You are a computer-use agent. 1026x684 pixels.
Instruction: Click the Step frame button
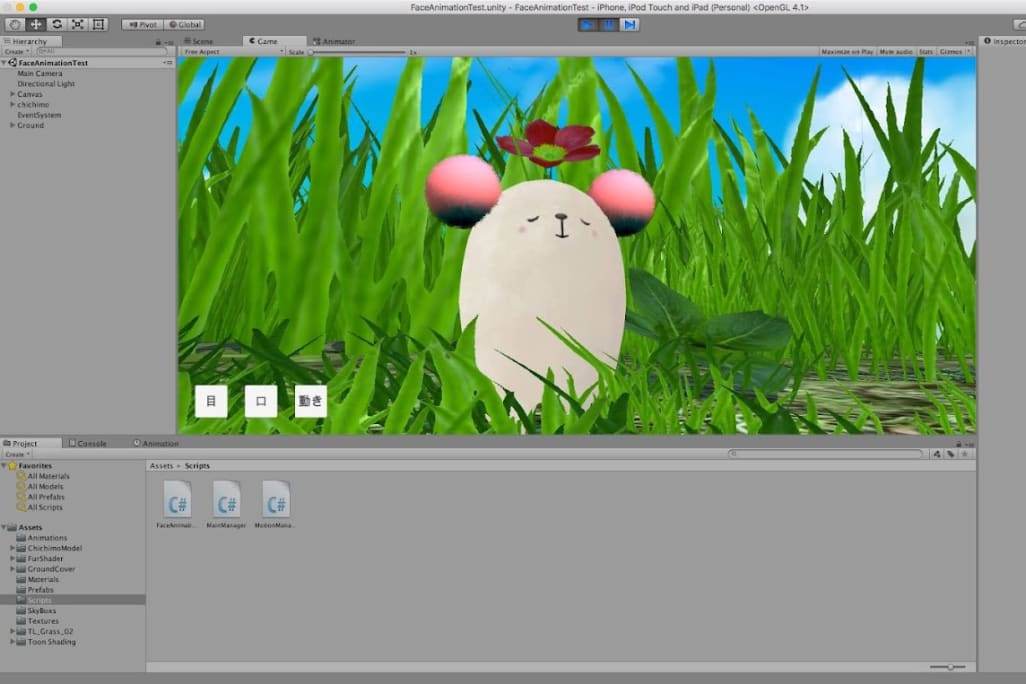pos(629,24)
